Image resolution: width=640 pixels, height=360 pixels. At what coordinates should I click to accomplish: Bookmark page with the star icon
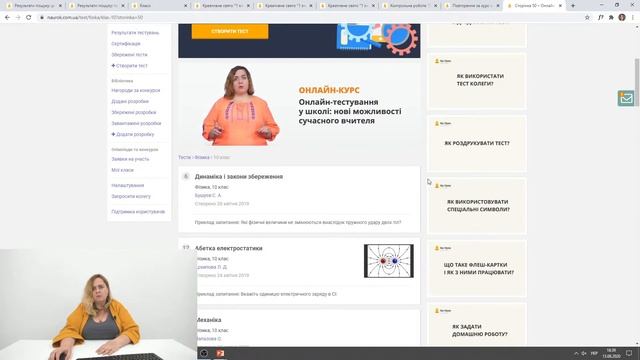pyautogui.click(x=587, y=18)
